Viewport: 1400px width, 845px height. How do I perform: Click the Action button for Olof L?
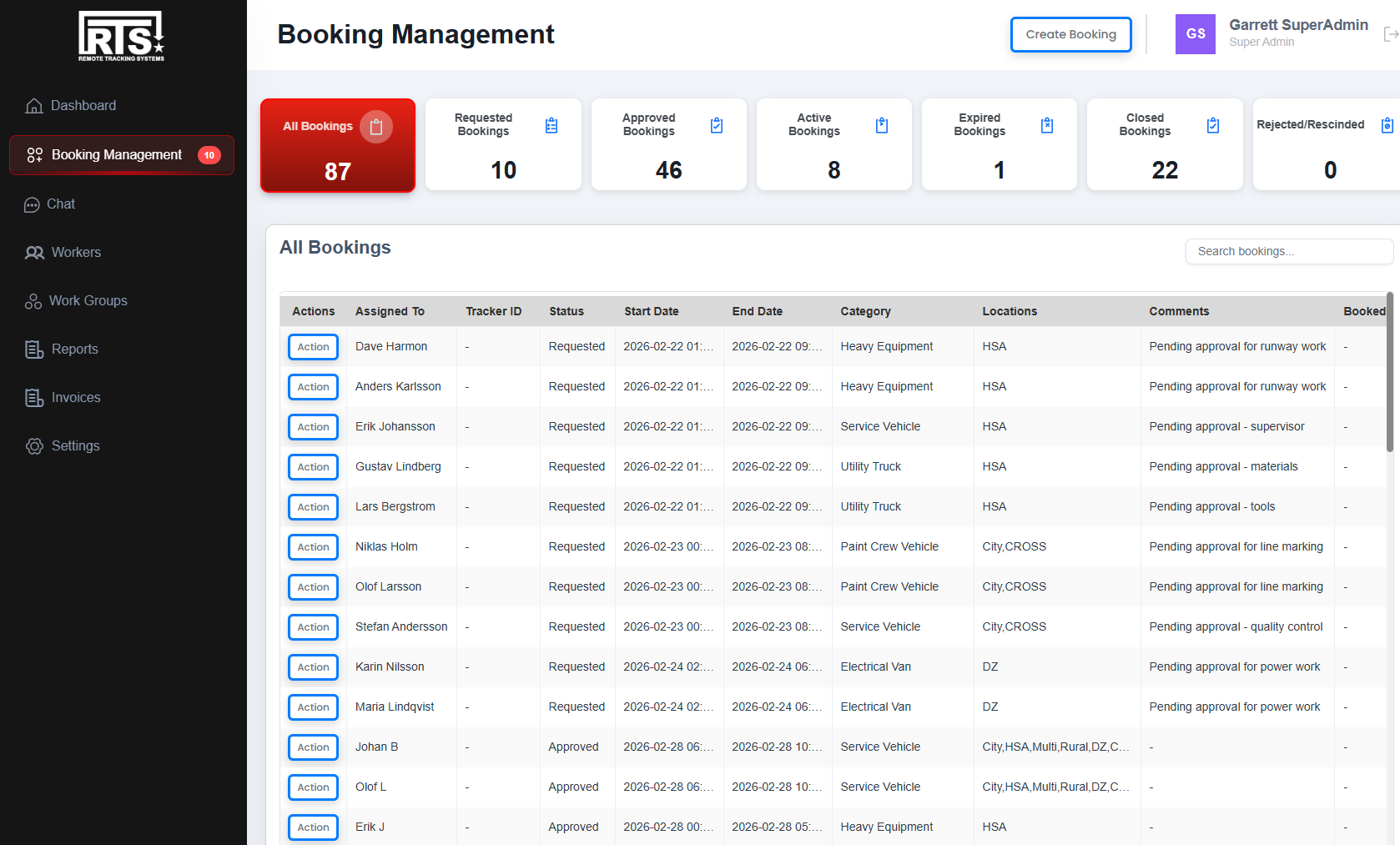click(x=313, y=787)
